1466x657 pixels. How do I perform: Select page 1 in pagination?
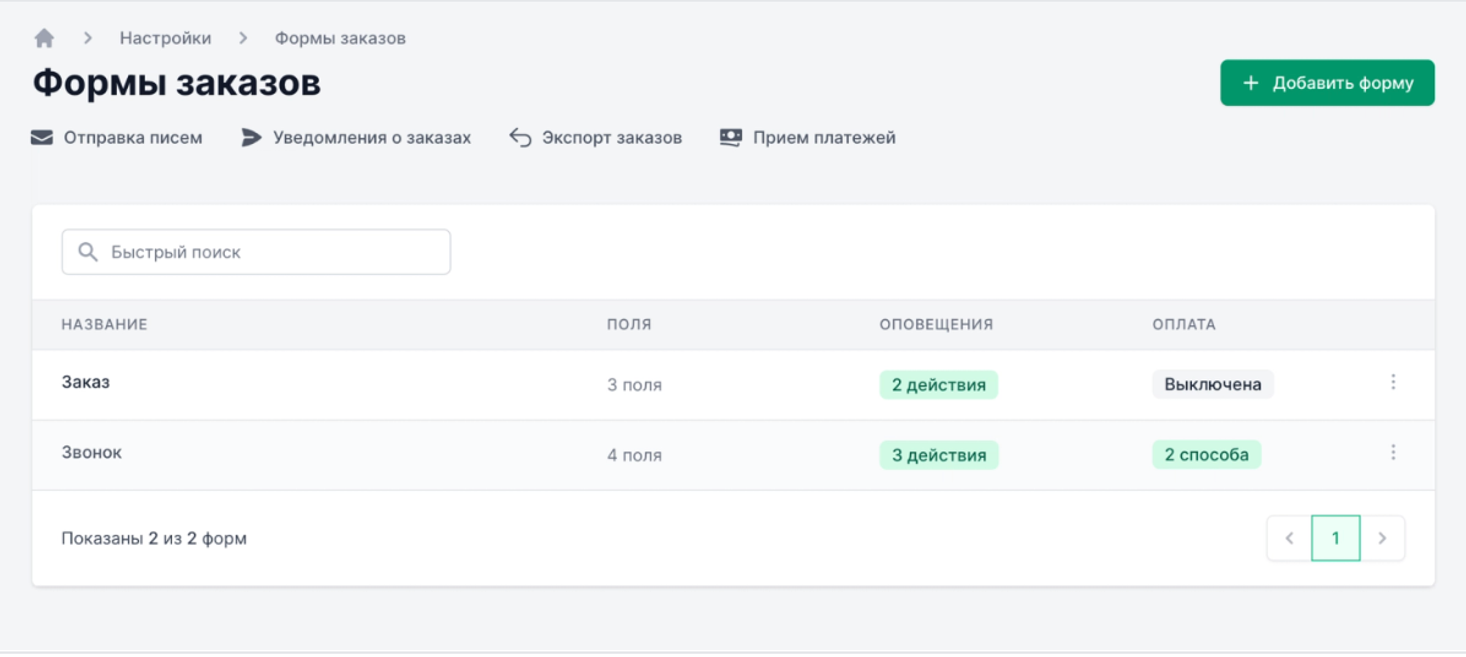pos(1336,538)
